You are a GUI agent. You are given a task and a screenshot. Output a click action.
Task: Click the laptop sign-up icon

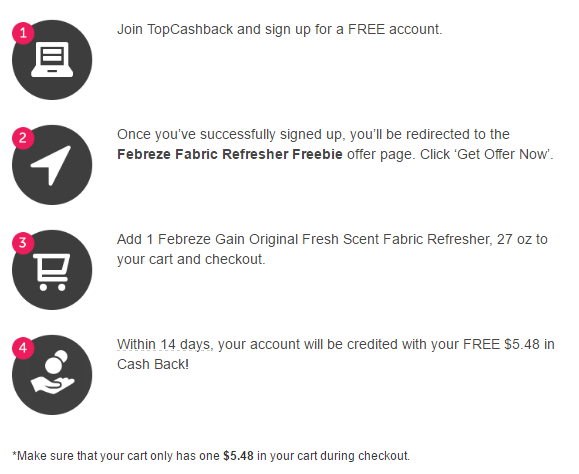pos(52,60)
